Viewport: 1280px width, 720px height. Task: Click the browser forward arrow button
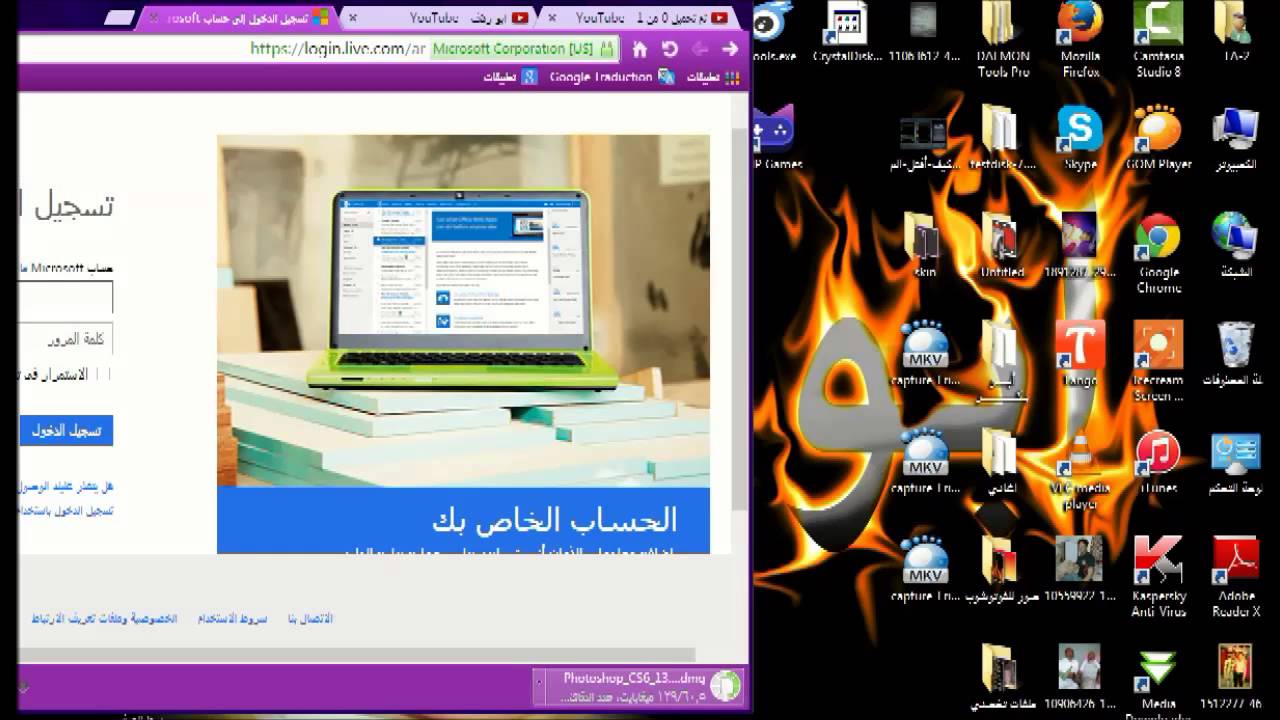(x=730, y=49)
